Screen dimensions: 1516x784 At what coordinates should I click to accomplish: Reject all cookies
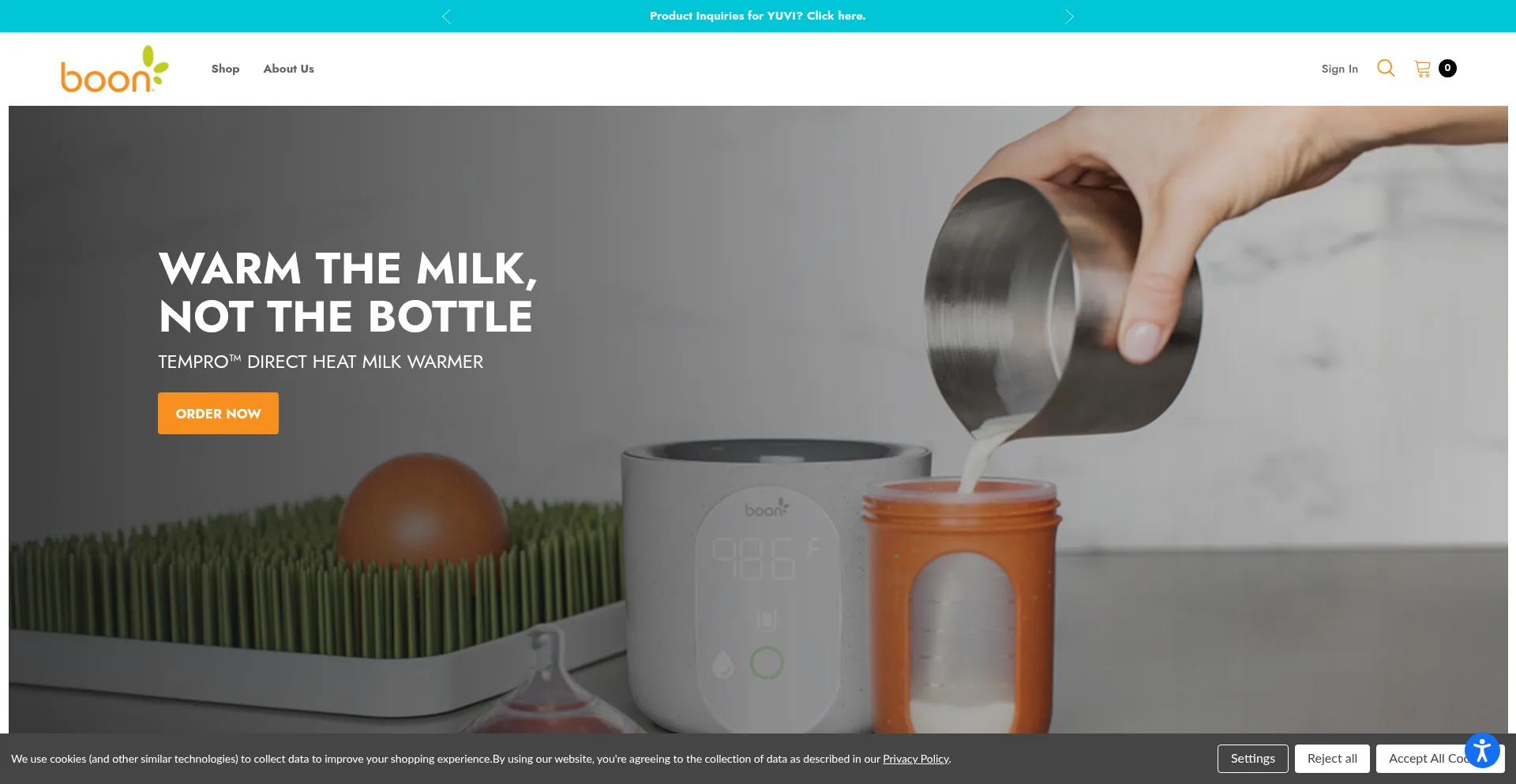coord(1332,759)
